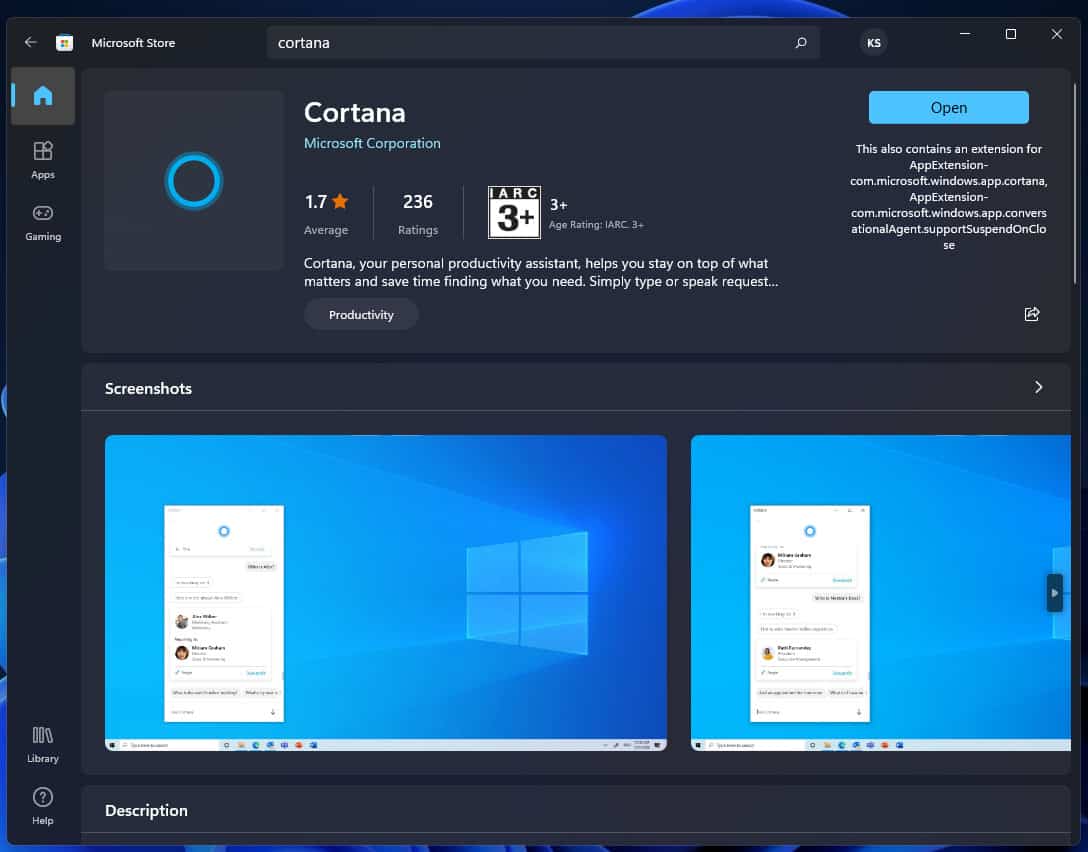Click the Age Rating: IARC 3+ text

pyautogui.click(x=596, y=225)
